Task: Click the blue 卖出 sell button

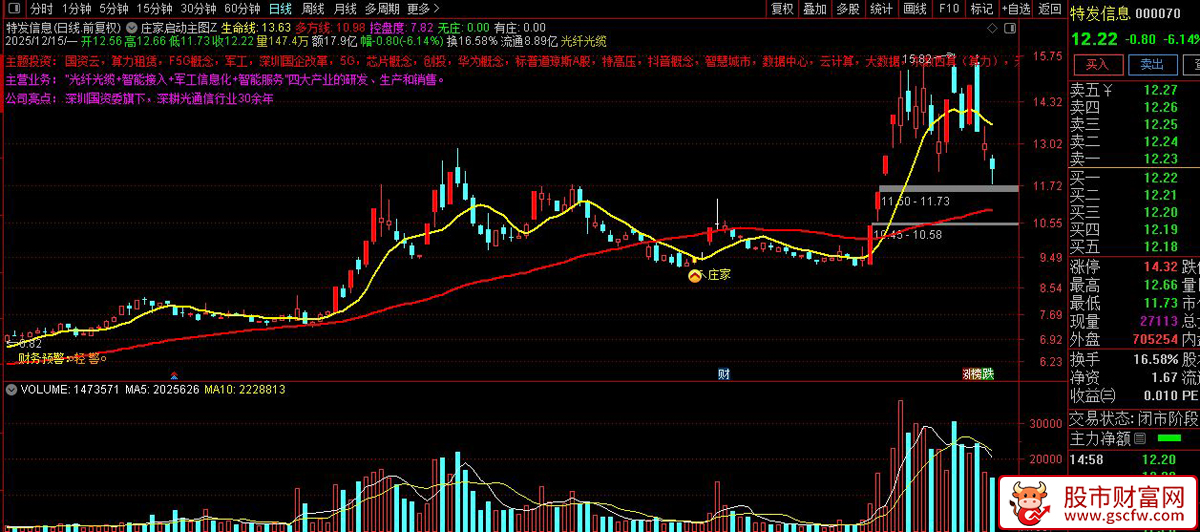Action: pyautogui.click(x=1152, y=64)
